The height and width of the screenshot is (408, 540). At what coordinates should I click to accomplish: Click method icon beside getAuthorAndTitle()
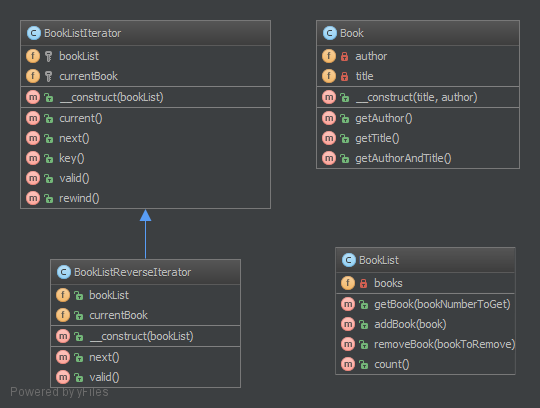(329, 158)
